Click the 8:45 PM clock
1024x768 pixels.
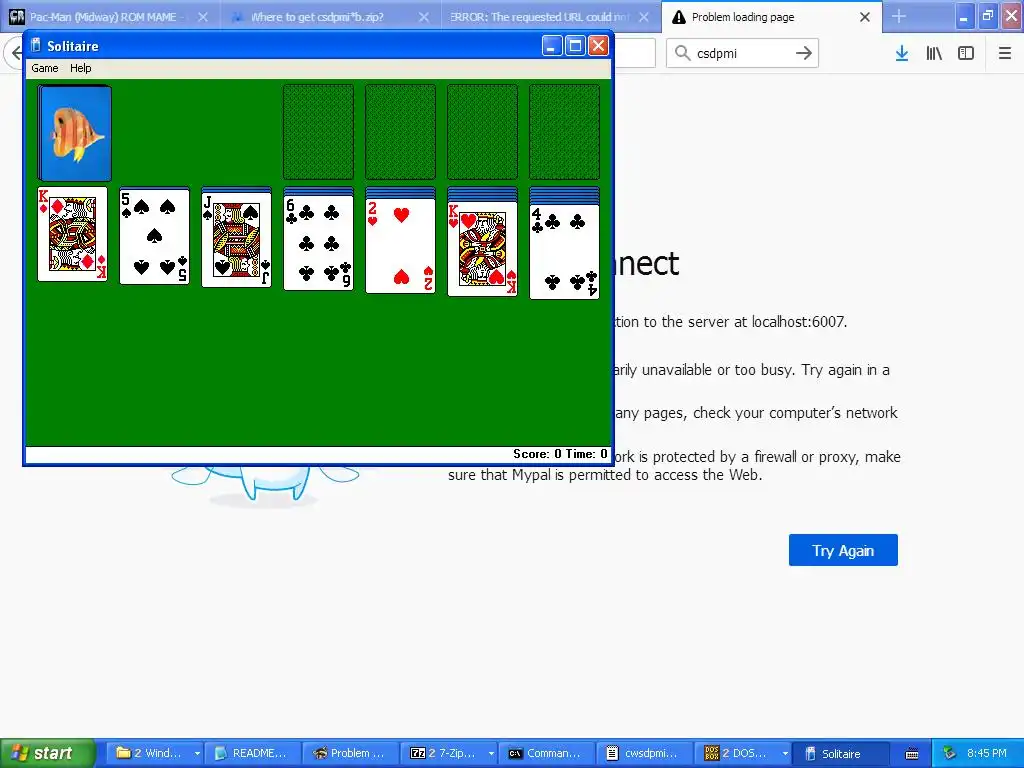(x=987, y=753)
